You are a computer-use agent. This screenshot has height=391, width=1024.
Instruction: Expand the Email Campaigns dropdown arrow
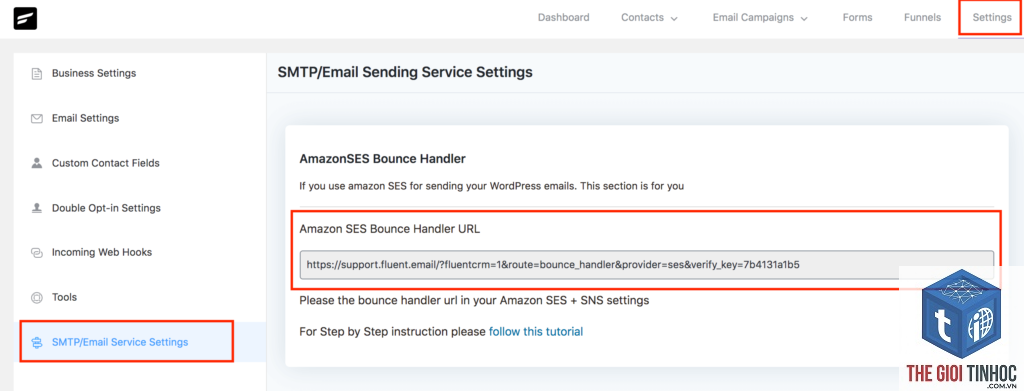tap(804, 18)
